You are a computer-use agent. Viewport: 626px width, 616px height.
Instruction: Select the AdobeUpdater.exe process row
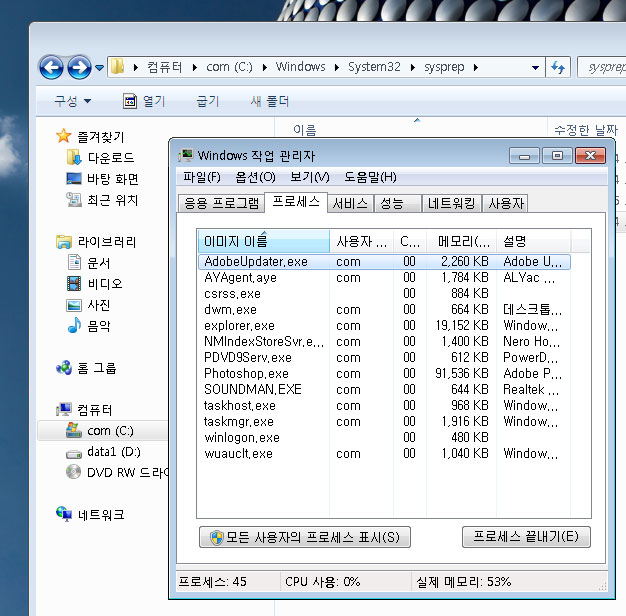384,261
